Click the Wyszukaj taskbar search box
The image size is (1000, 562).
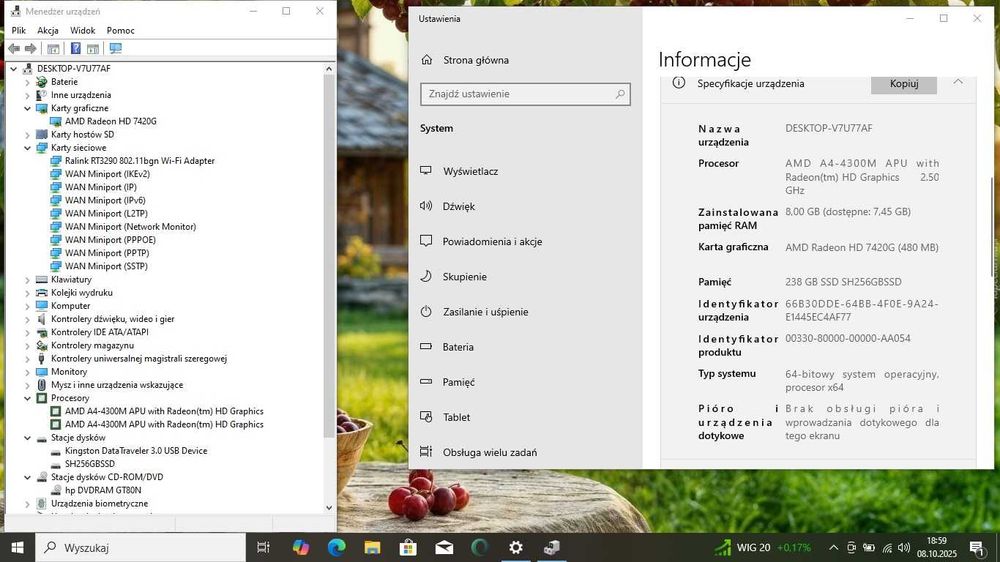(x=139, y=547)
